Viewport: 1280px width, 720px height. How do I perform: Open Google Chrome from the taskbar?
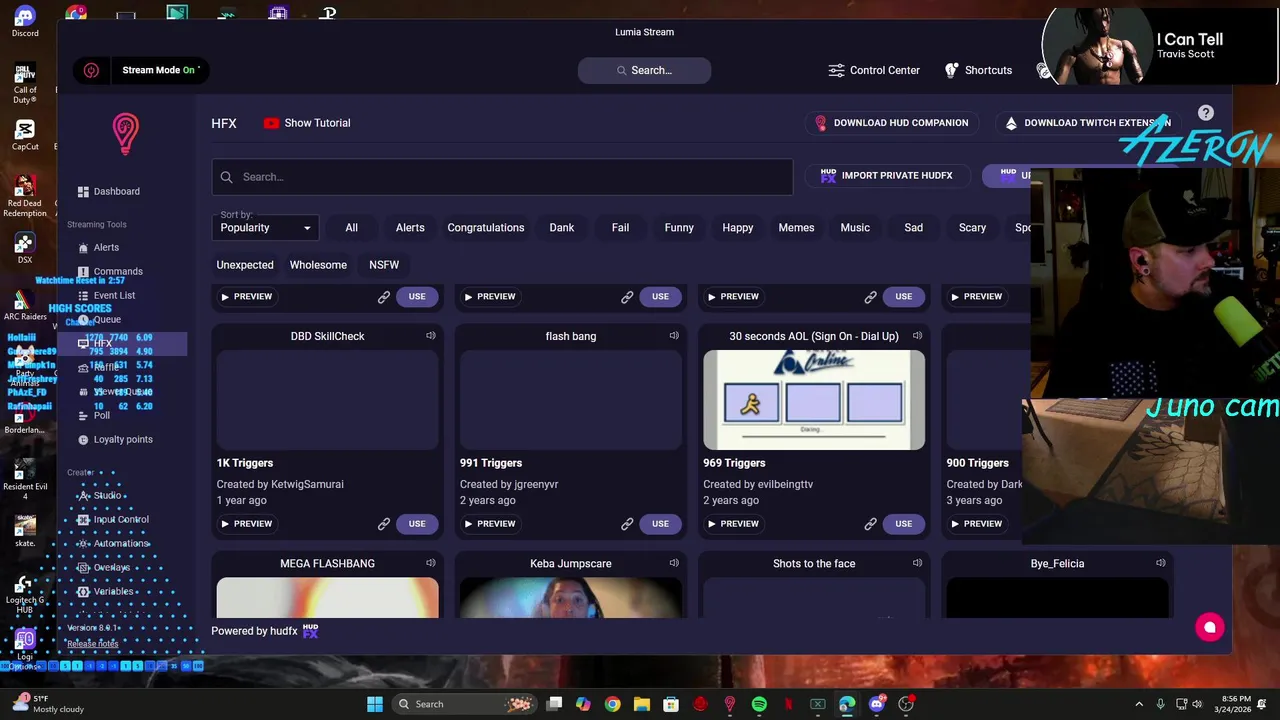(613, 704)
